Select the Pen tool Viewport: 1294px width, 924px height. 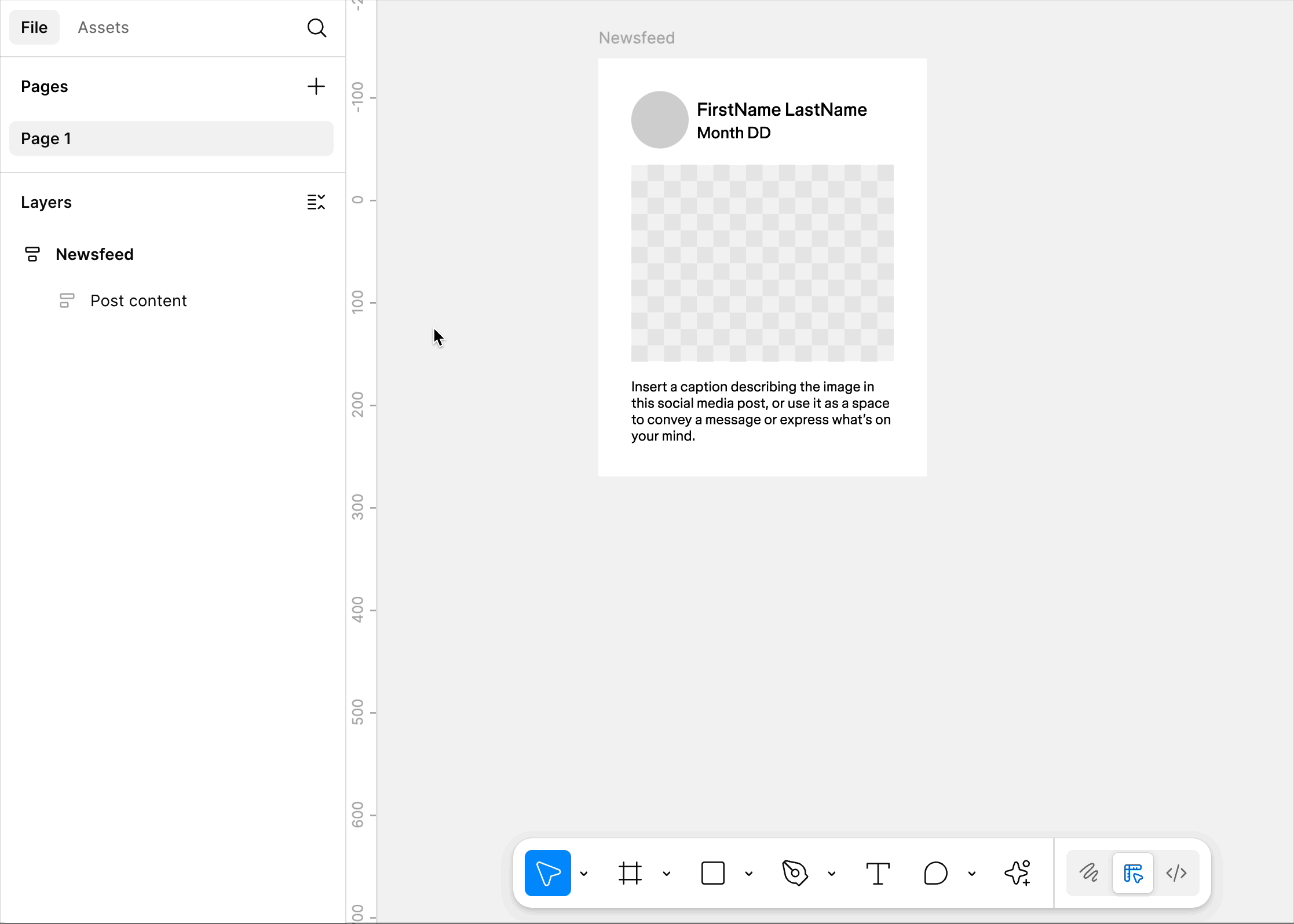pyautogui.click(x=795, y=873)
